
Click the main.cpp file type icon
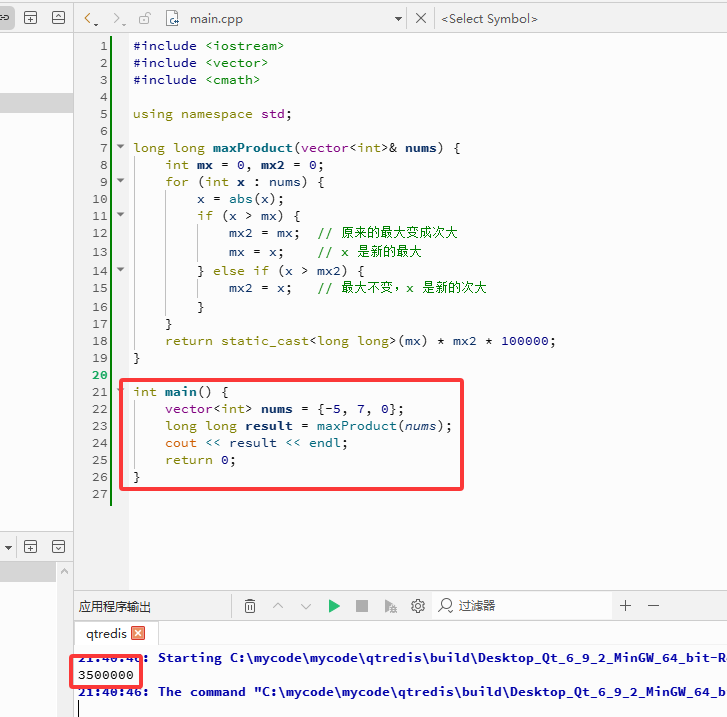point(172,19)
